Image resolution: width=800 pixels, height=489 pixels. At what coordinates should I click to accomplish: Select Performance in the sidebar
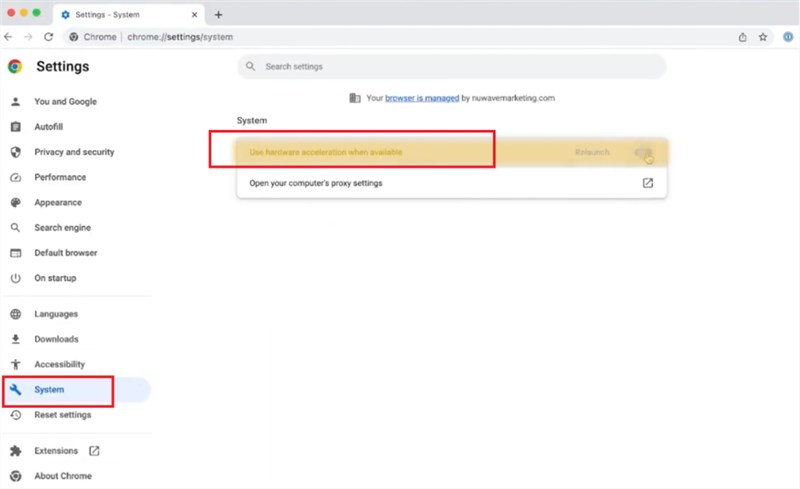click(x=60, y=177)
